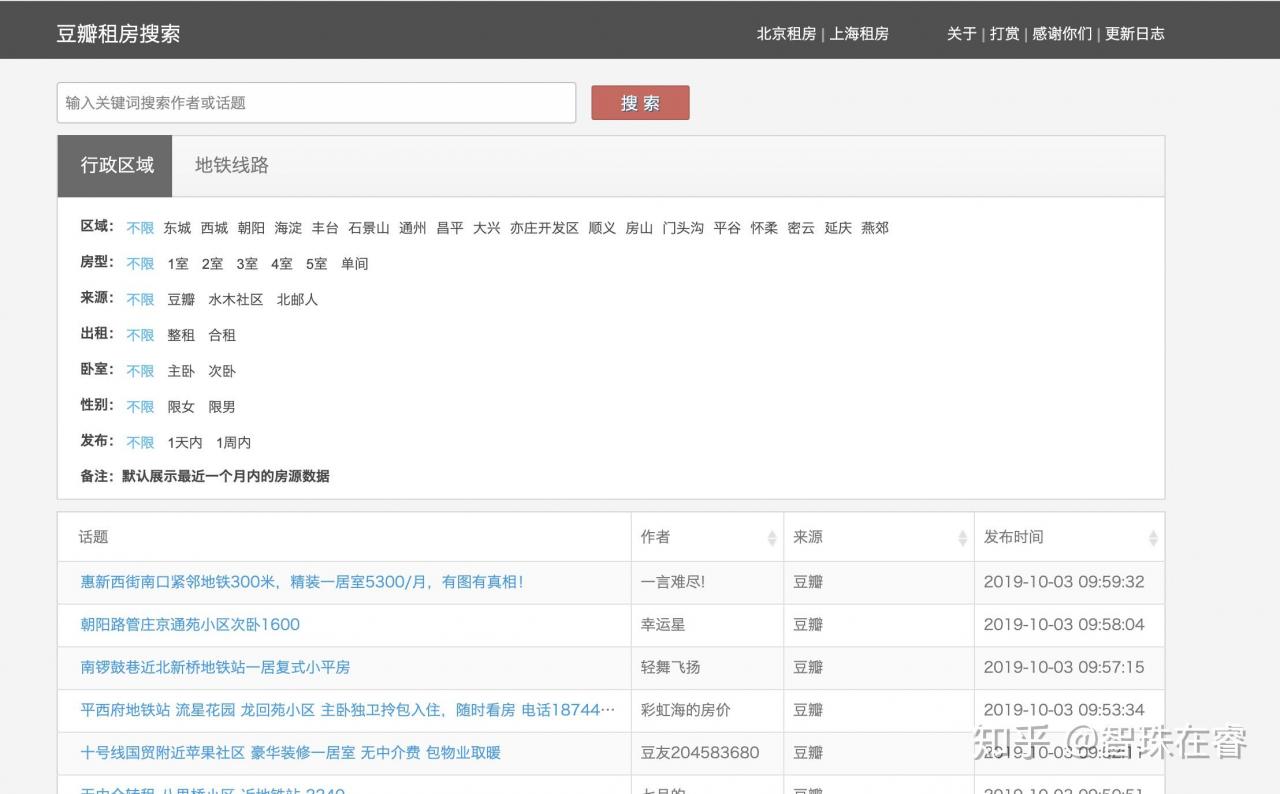1280x794 pixels.
Task: Filter source by 水木社区
Action: (x=236, y=300)
